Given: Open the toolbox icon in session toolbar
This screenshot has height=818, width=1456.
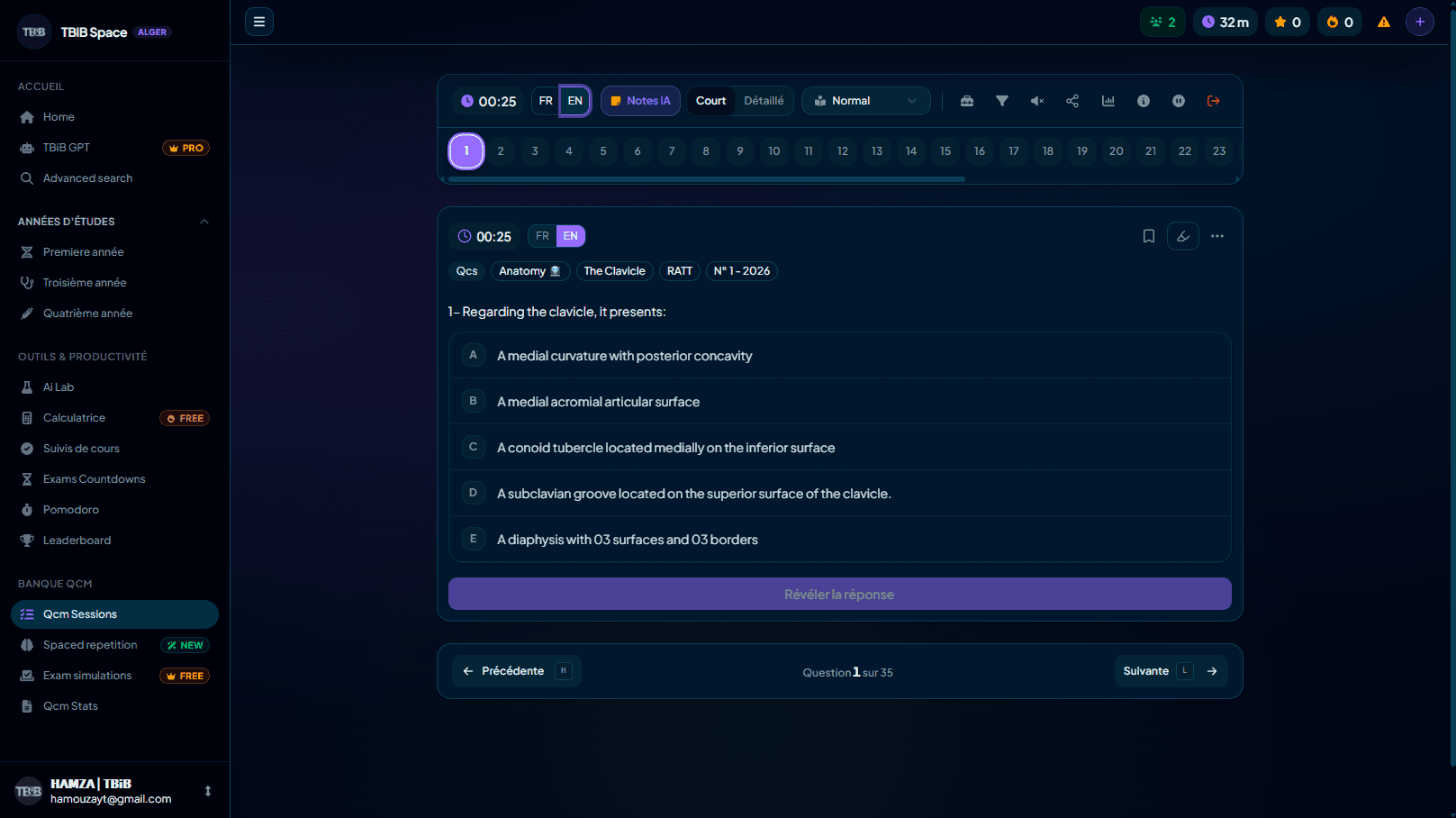Looking at the screenshot, I should [967, 101].
